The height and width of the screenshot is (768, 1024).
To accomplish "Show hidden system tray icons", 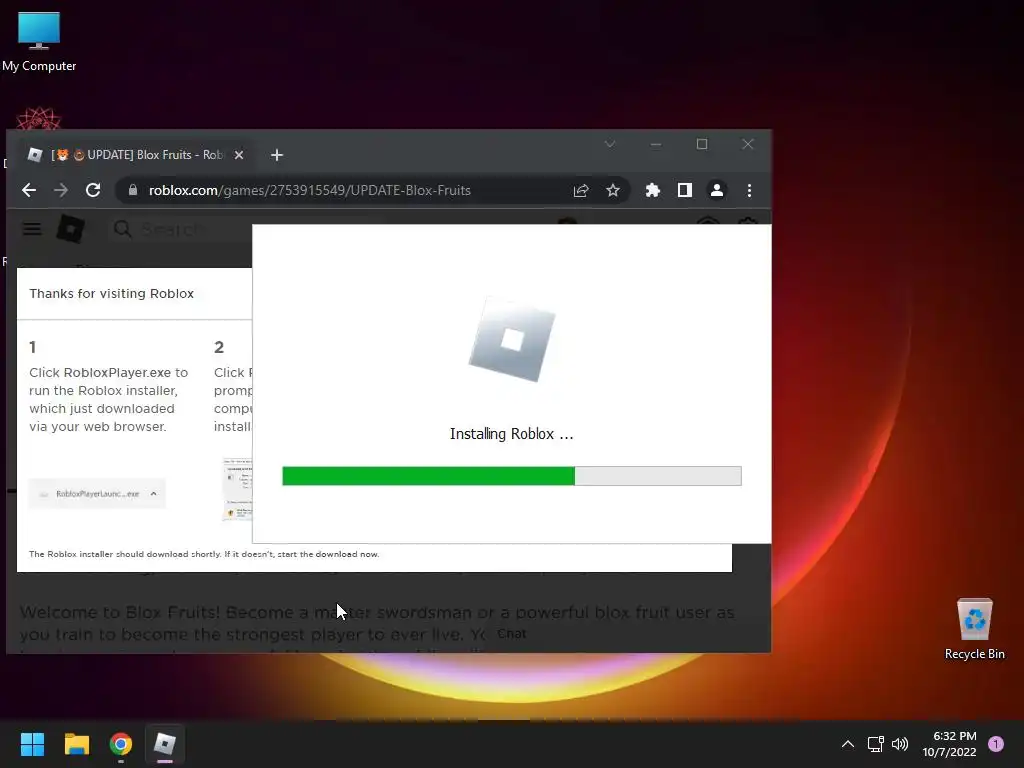I will click(x=848, y=744).
